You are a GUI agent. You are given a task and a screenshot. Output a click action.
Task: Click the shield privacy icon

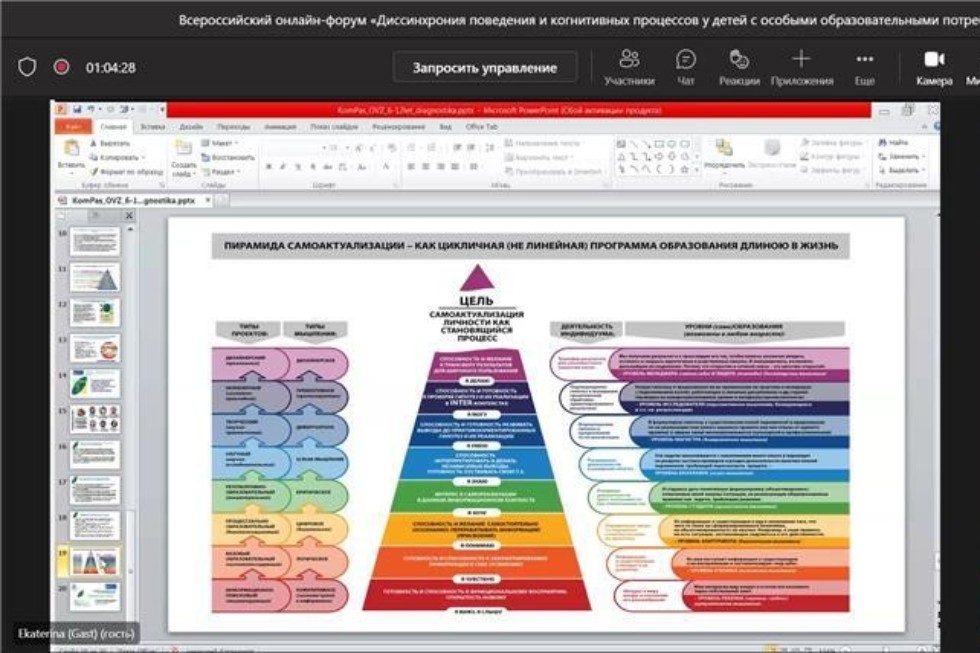27,67
